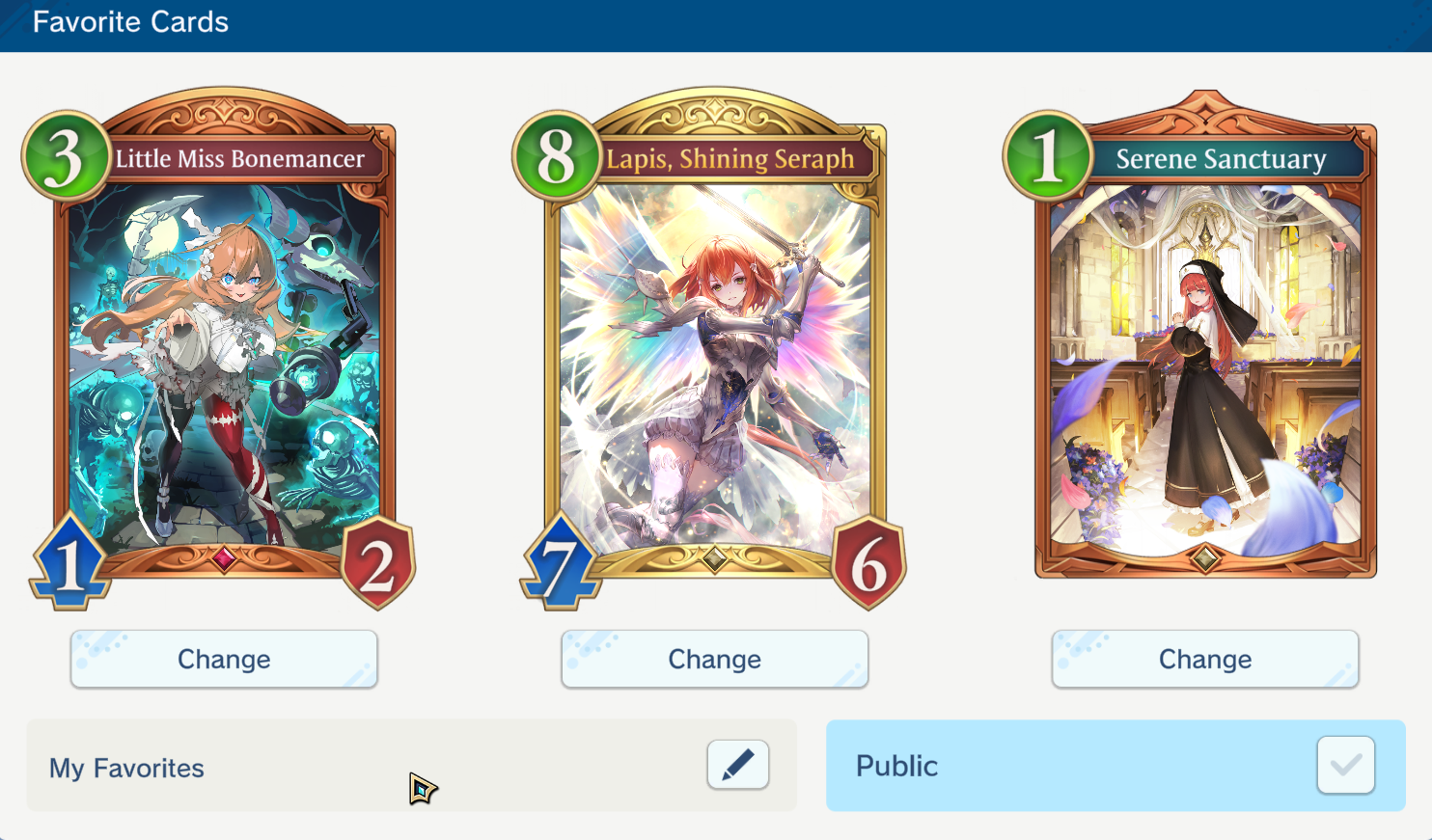Click the Lapis, Shining Seraph name banner
Viewport: 1432px width, 840px height.
[730, 159]
